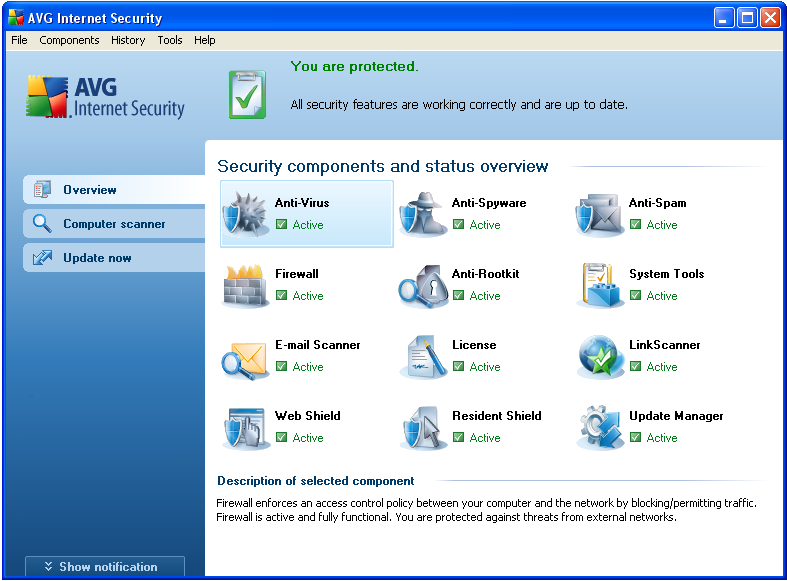The image size is (787, 581).
Task: Click the Web Shield Active status text
Action: coord(308,438)
